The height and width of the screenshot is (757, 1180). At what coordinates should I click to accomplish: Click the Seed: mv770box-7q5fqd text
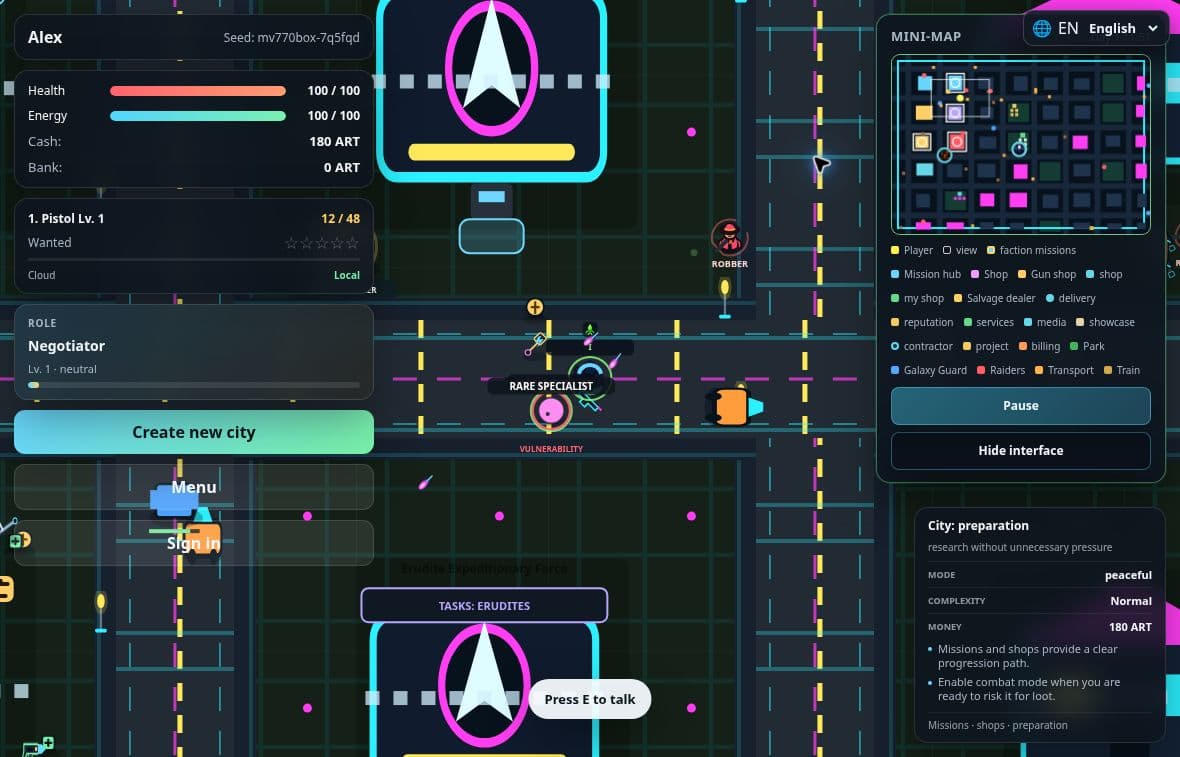click(291, 38)
